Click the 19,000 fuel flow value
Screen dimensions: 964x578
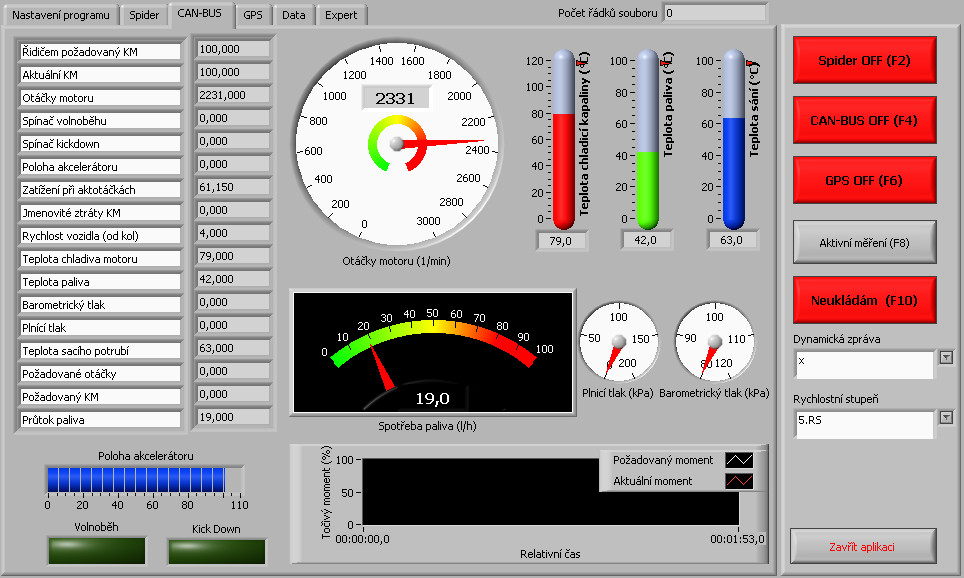234,417
